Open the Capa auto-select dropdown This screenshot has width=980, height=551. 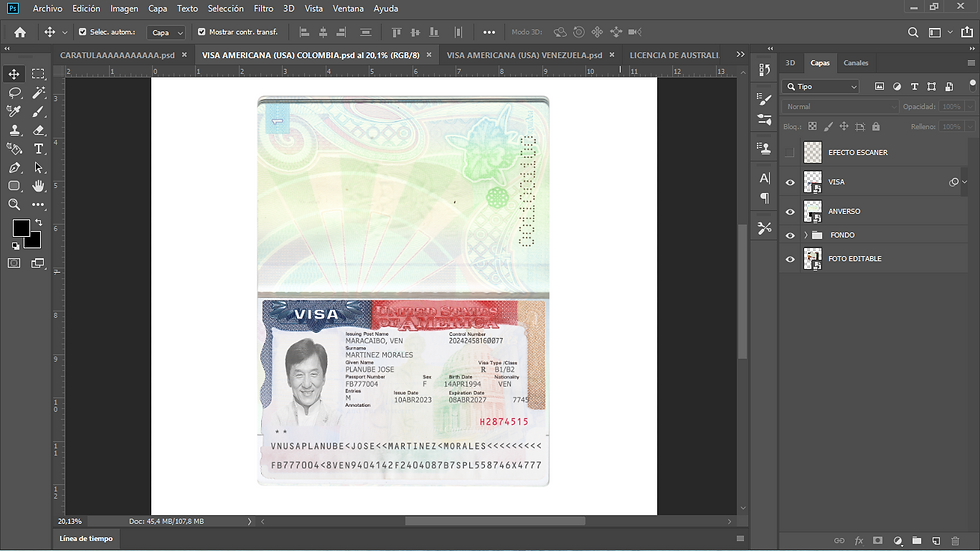[x=166, y=32]
